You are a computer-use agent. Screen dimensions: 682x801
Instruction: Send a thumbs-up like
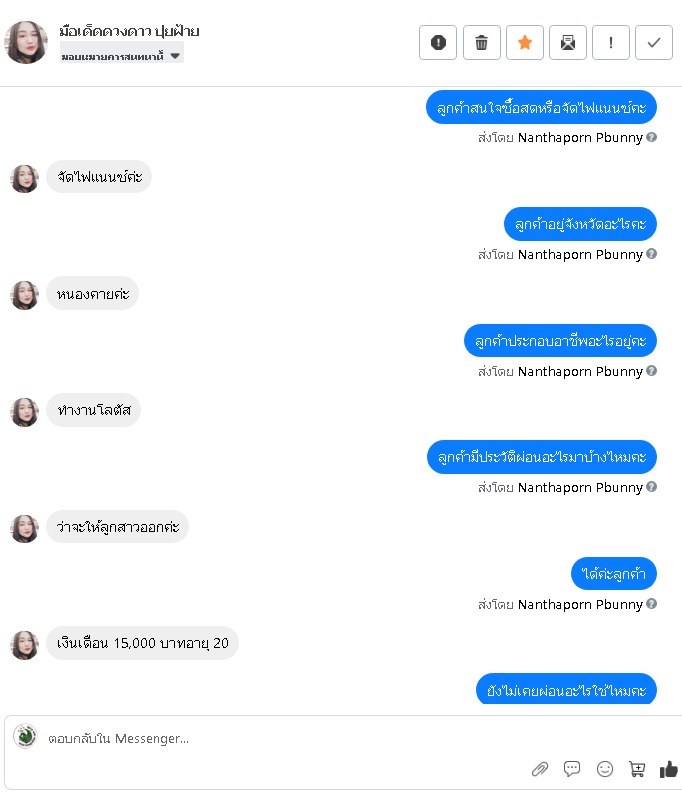click(x=668, y=768)
